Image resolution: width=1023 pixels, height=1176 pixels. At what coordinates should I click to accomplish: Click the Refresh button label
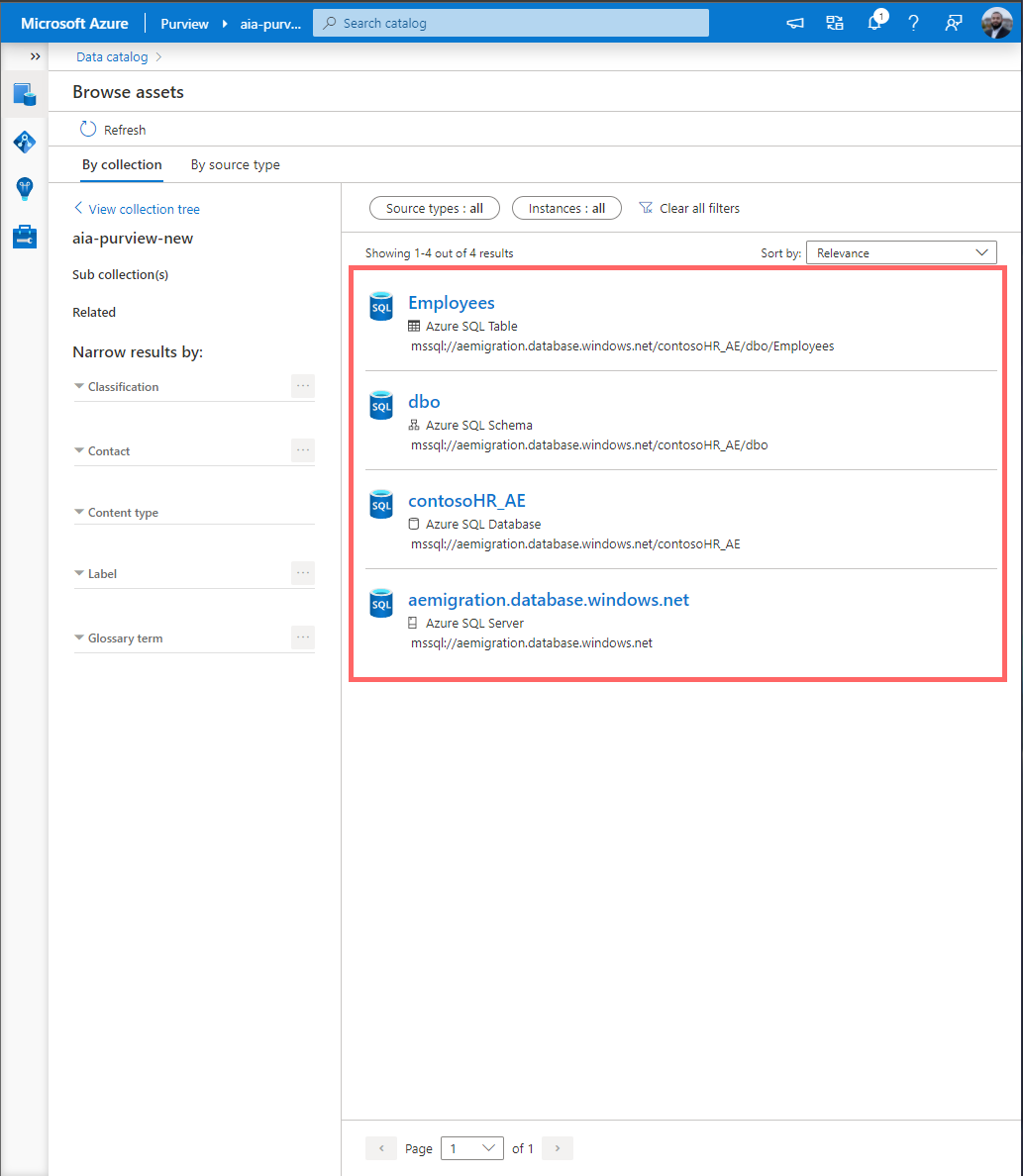point(125,130)
